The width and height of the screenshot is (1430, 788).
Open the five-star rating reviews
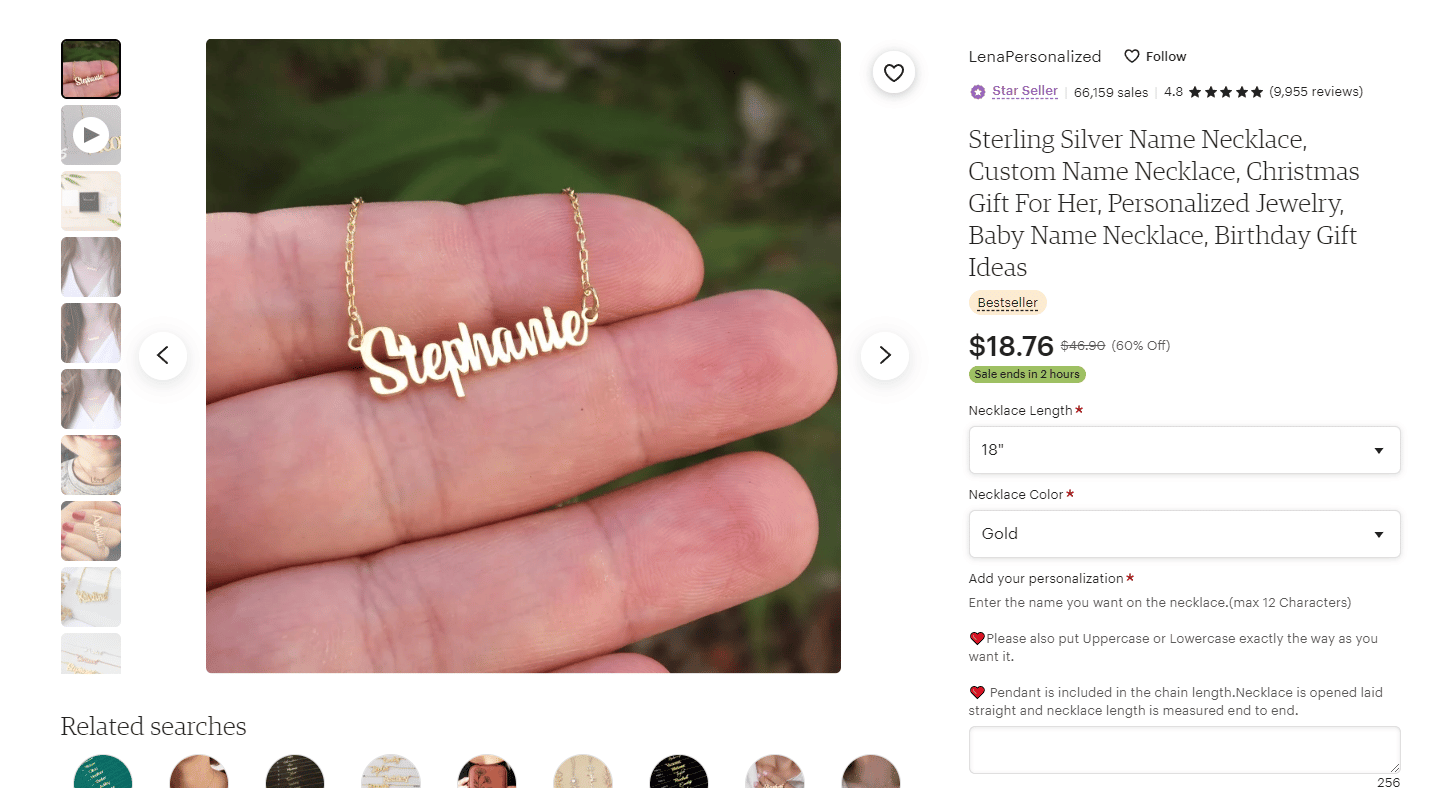point(1226,92)
